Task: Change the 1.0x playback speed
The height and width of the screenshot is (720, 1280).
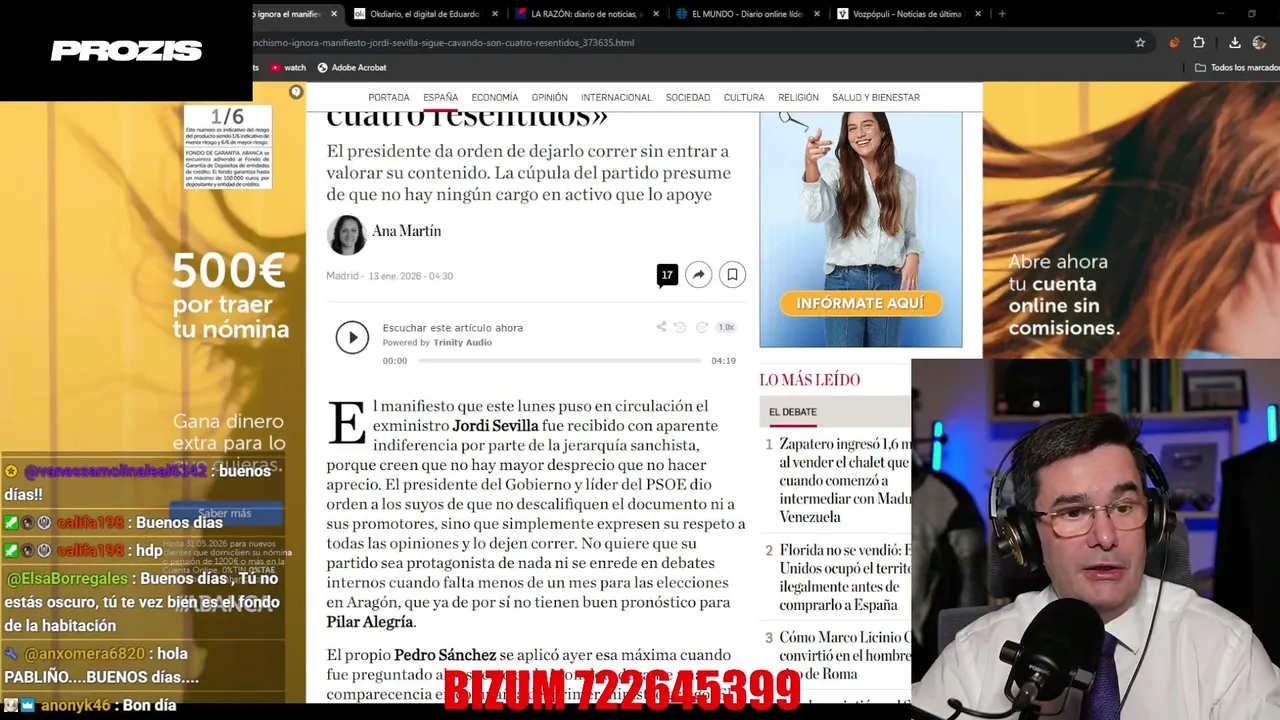Action: (x=726, y=327)
